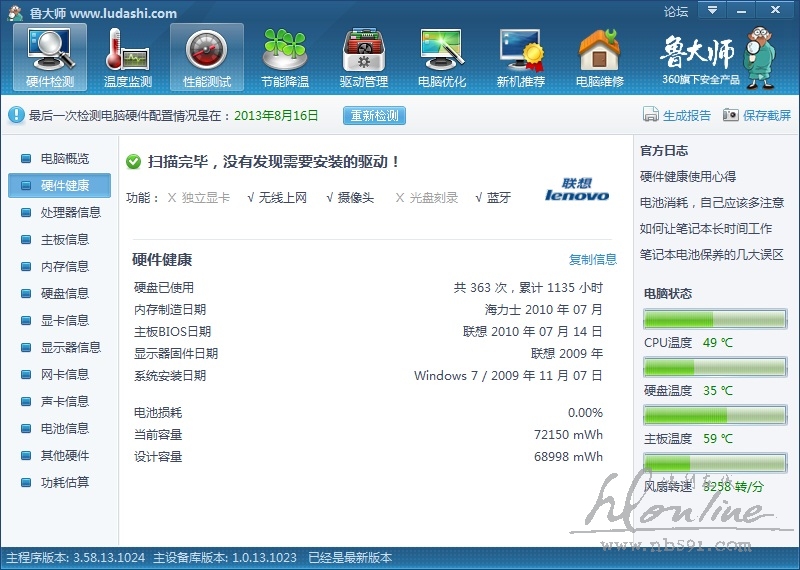800x570 pixels.
Task: Open 新机推荐 new PC recommendations
Action: click(521, 57)
